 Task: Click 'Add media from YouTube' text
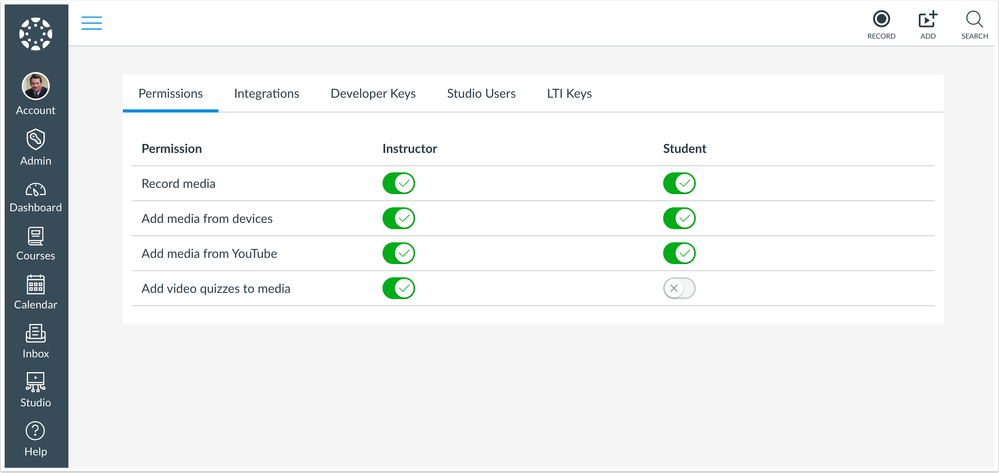point(209,254)
